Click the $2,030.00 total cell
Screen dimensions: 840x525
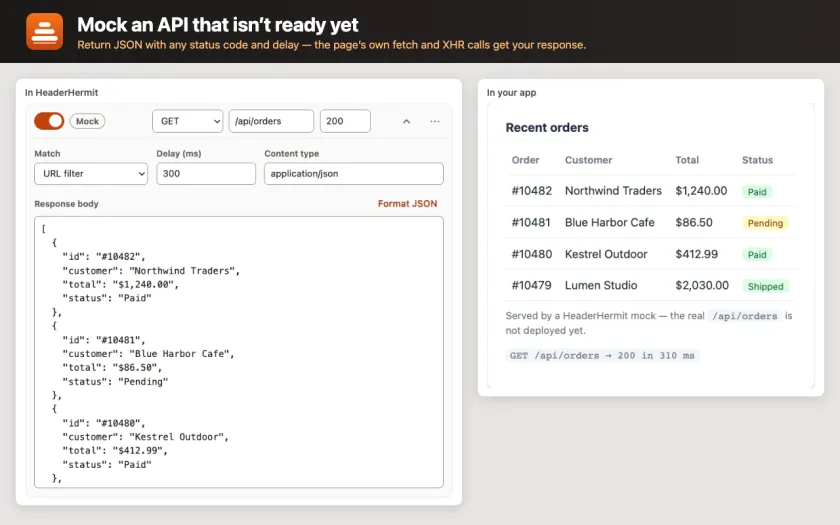click(x=702, y=285)
